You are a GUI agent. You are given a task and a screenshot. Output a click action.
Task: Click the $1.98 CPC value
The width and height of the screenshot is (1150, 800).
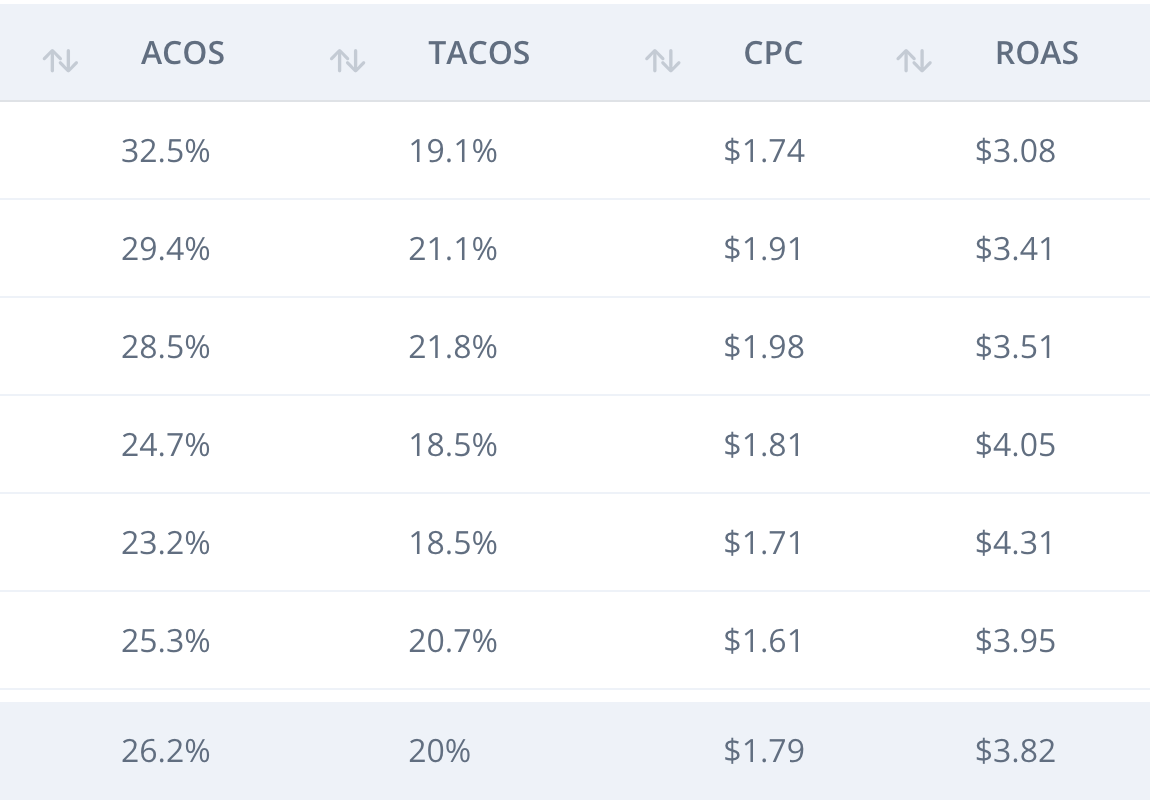tap(764, 347)
